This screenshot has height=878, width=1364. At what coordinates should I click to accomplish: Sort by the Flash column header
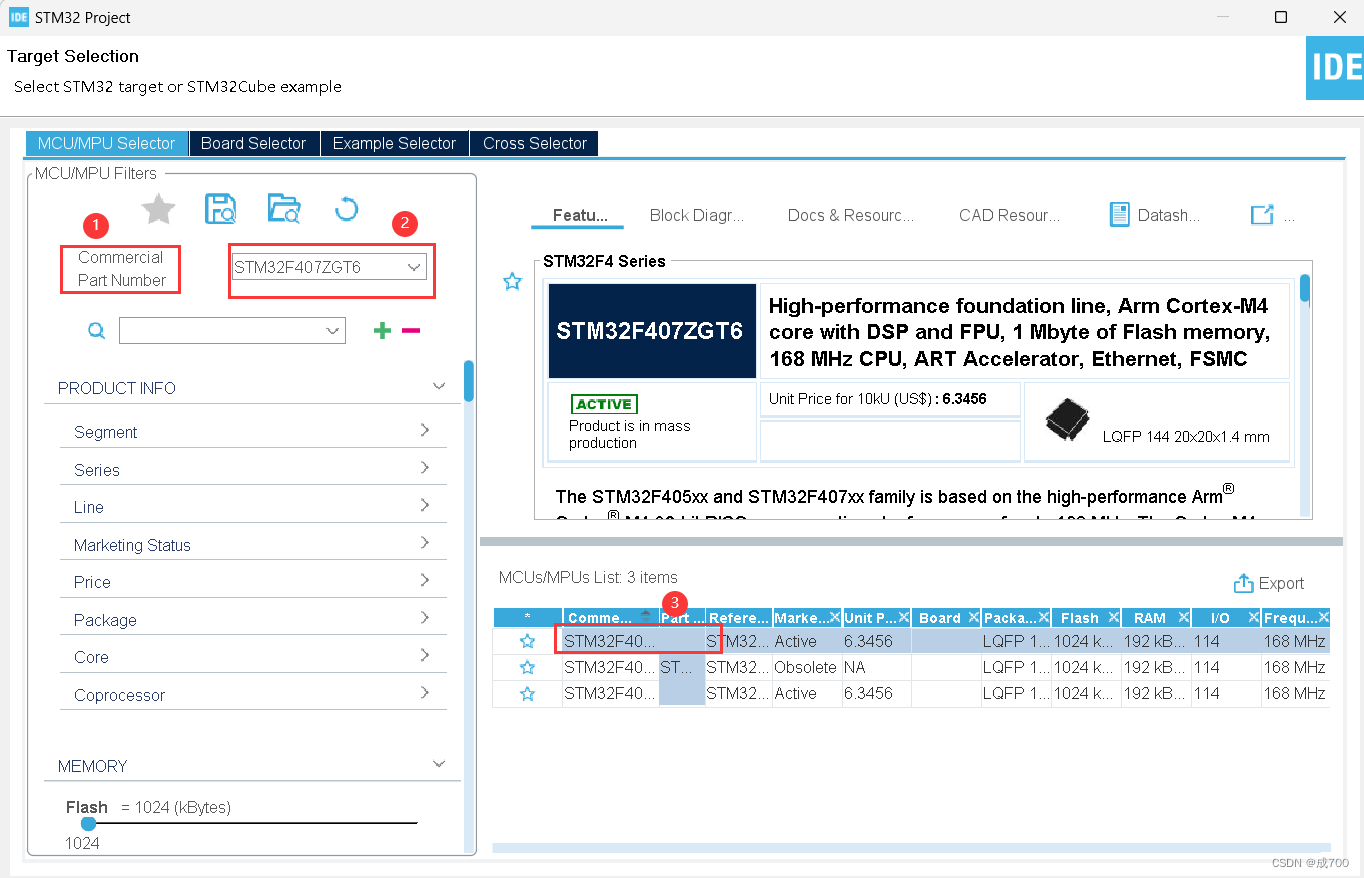pyautogui.click(x=1080, y=618)
